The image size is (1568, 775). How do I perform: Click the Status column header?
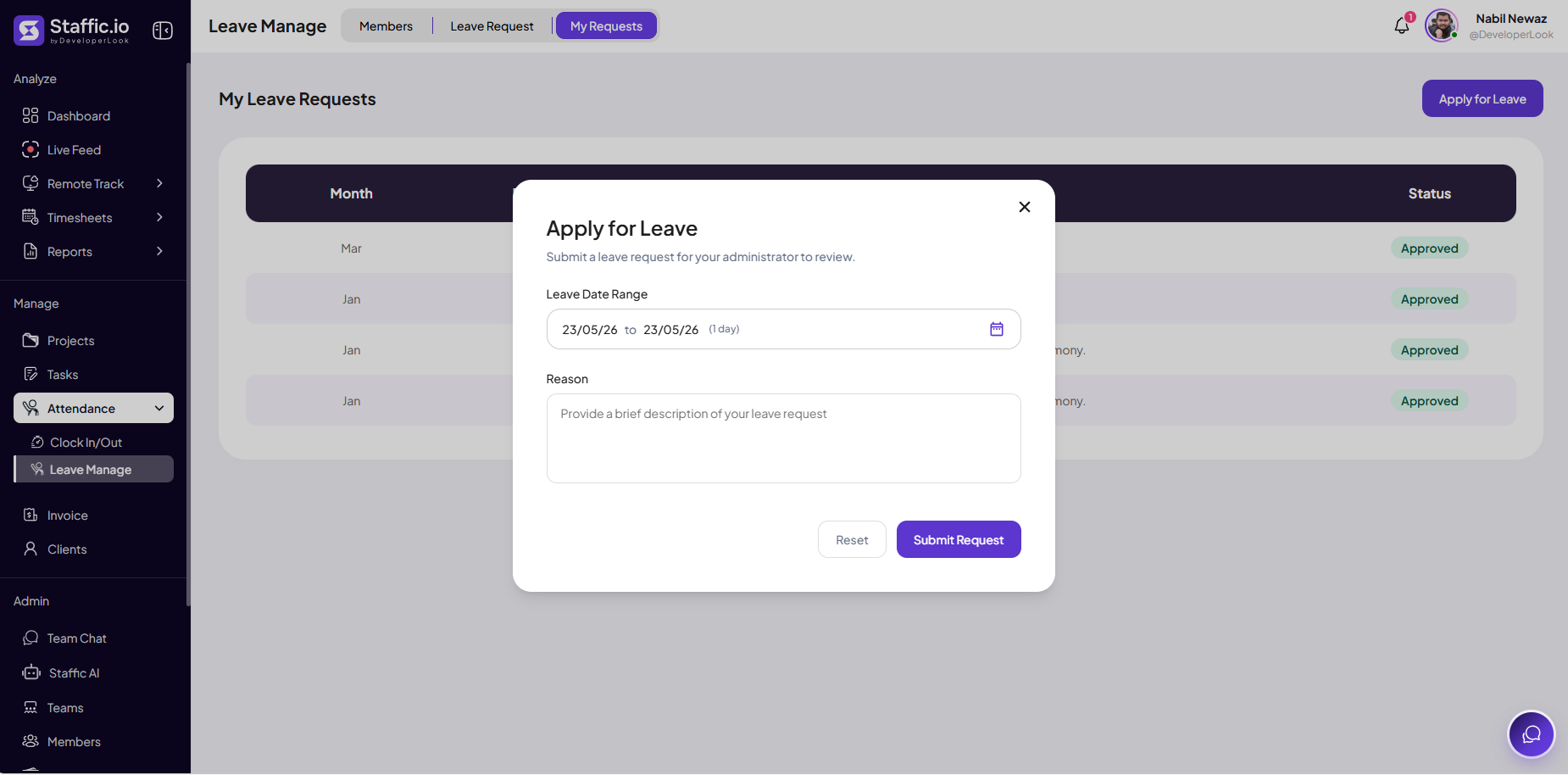pyautogui.click(x=1429, y=193)
